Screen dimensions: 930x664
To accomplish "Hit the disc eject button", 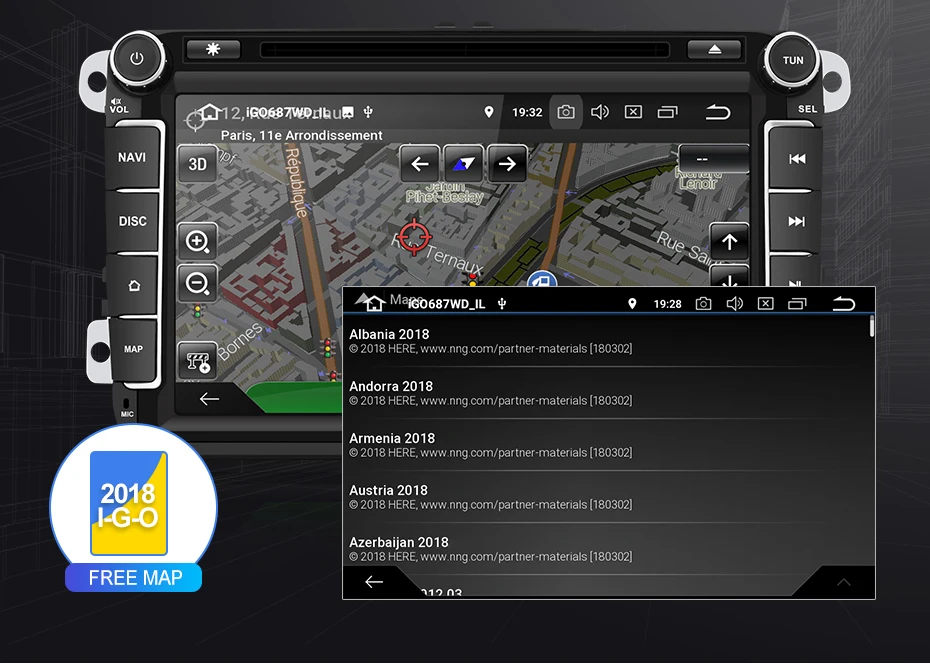I will pos(714,49).
